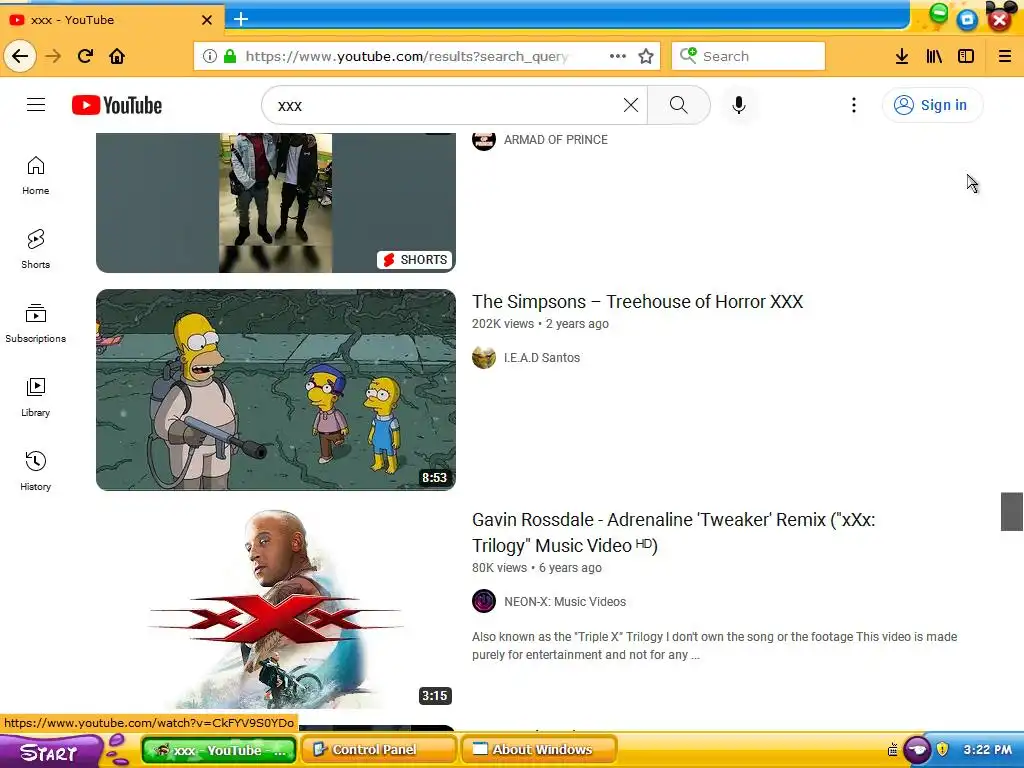Click NEON-X channel avatar

[x=484, y=601]
